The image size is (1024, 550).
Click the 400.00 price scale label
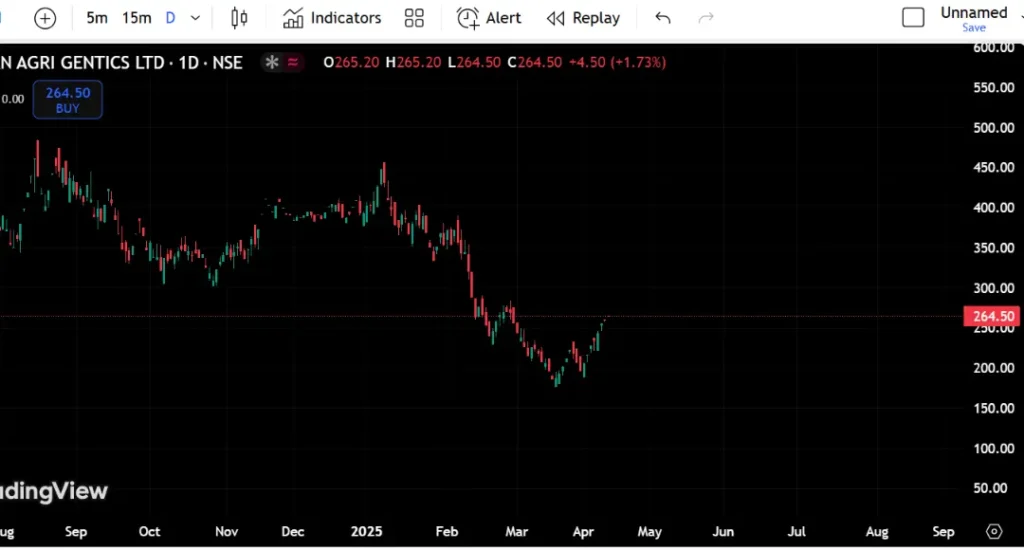[x=993, y=208]
